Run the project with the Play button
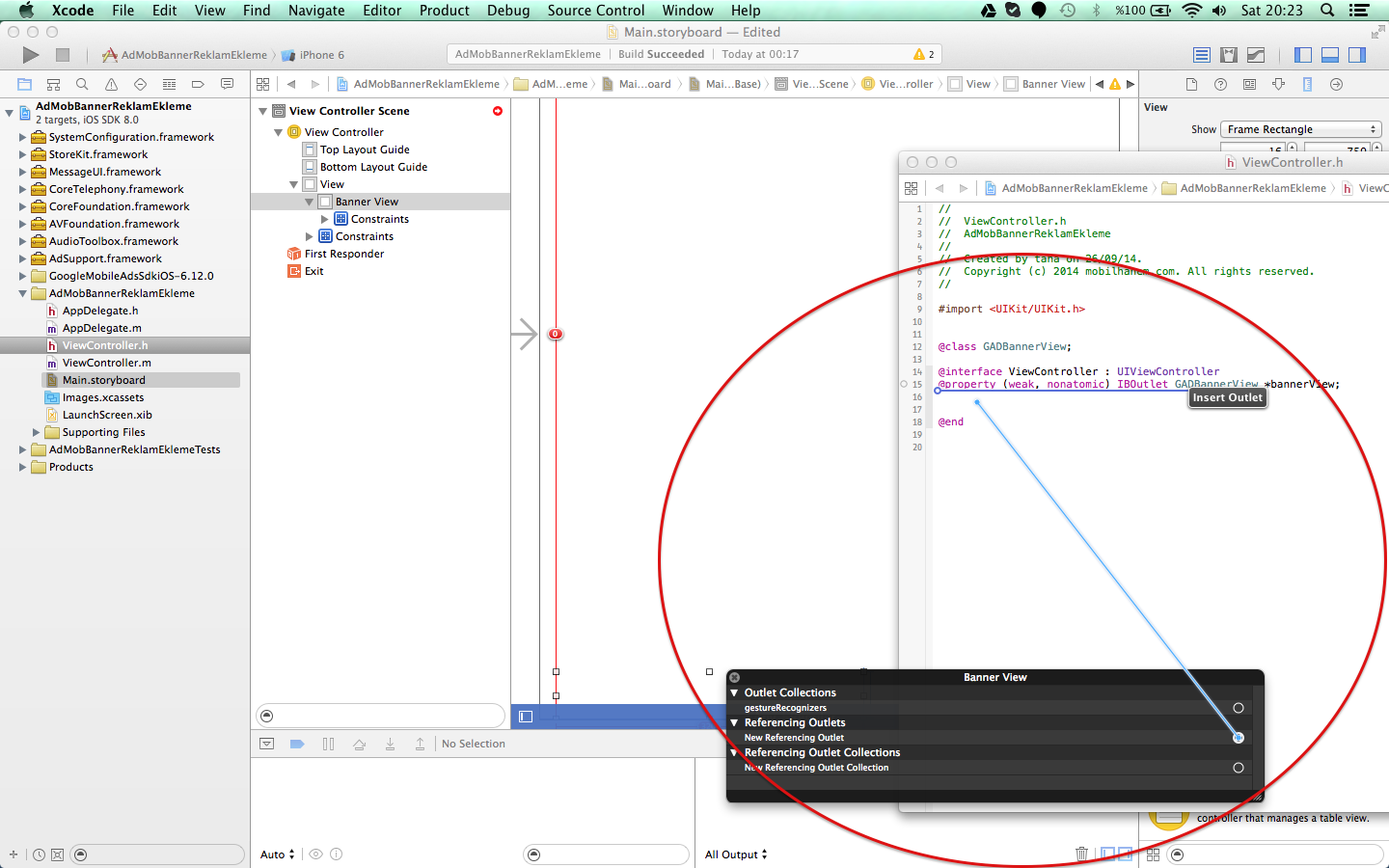The height and width of the screenshot is (868, 1389). click(31, 55)
